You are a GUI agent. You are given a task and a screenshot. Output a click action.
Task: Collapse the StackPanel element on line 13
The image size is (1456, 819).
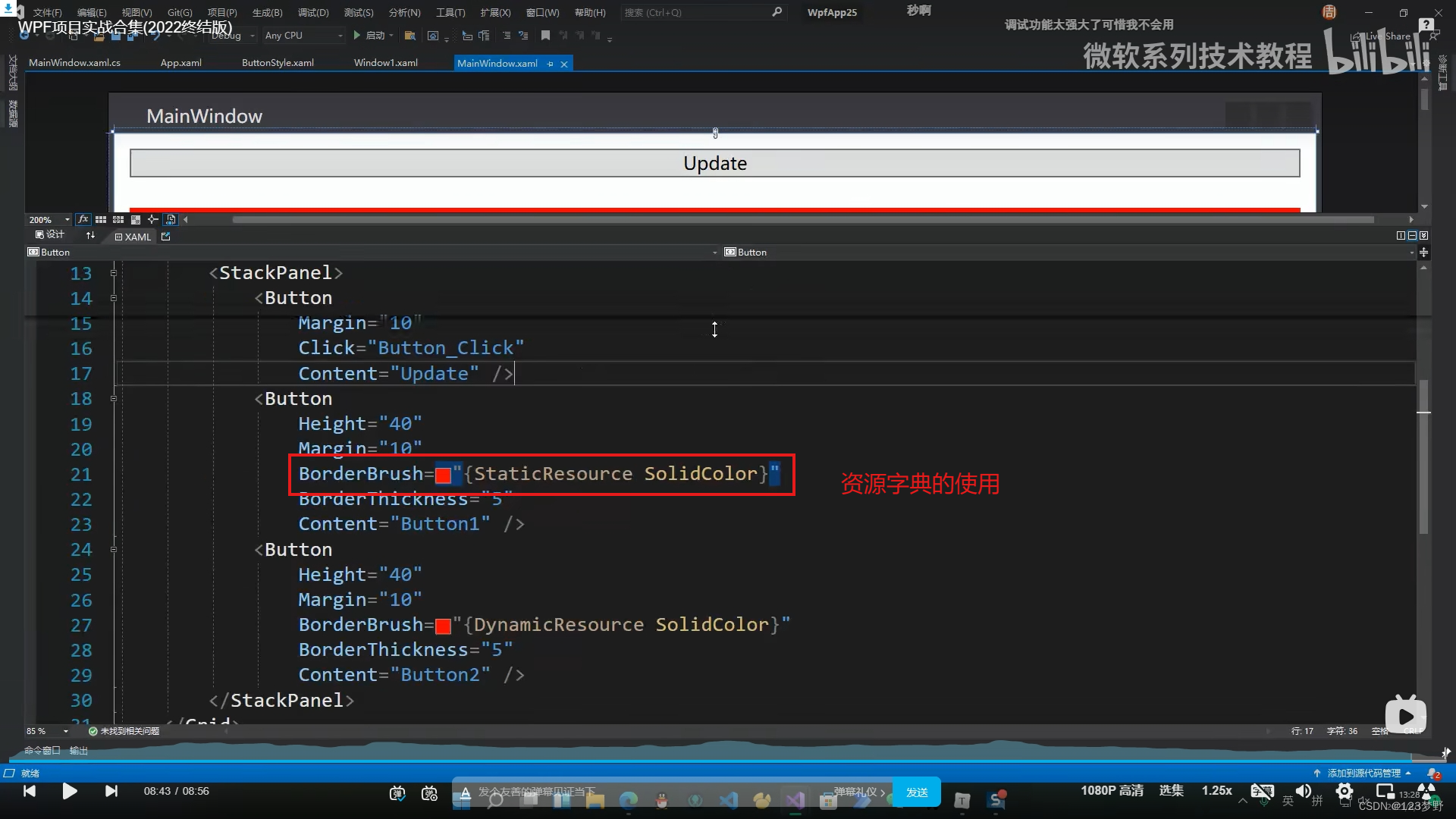(113, 273)
